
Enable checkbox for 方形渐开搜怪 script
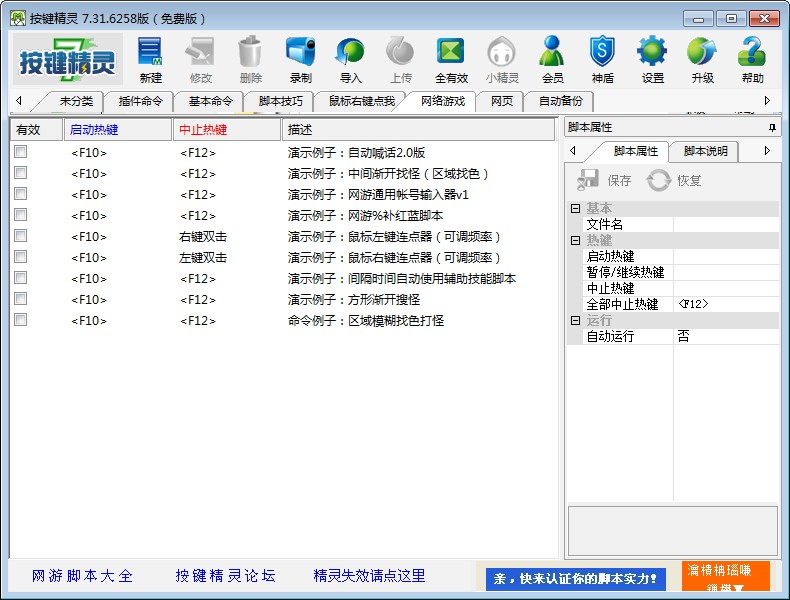click(x=21, y=299)
